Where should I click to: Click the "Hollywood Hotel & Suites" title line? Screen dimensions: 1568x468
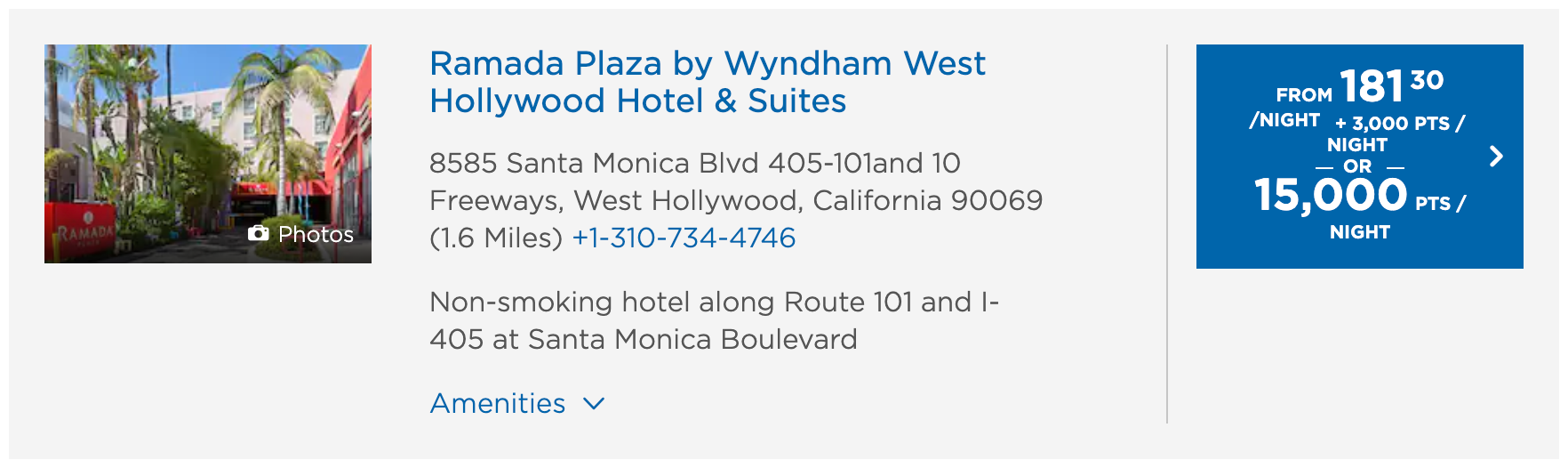click(x=638, y=101)
